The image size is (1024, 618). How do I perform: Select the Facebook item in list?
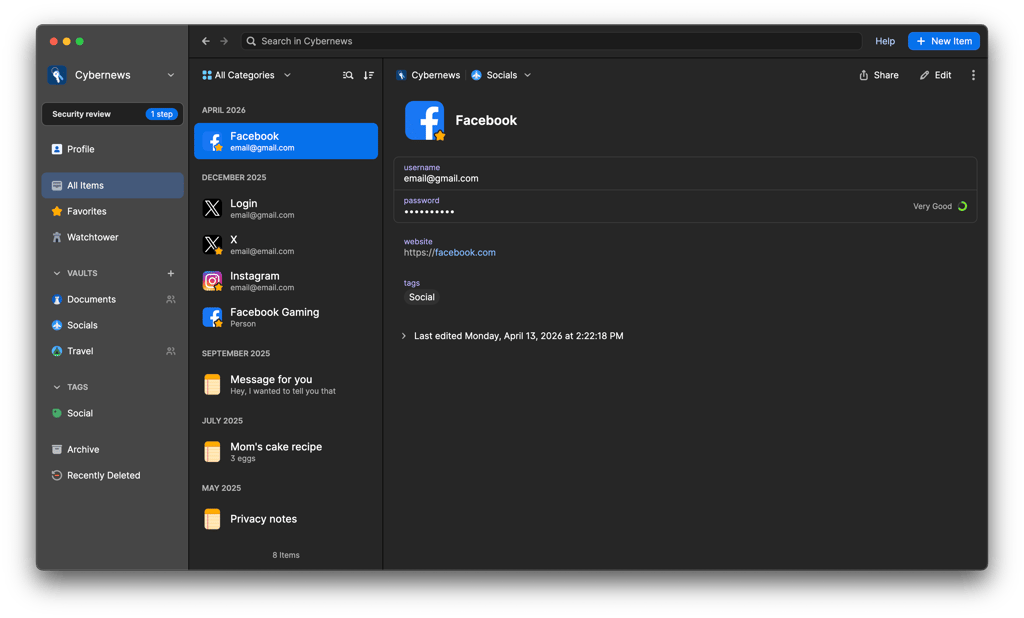pos(286,141)
